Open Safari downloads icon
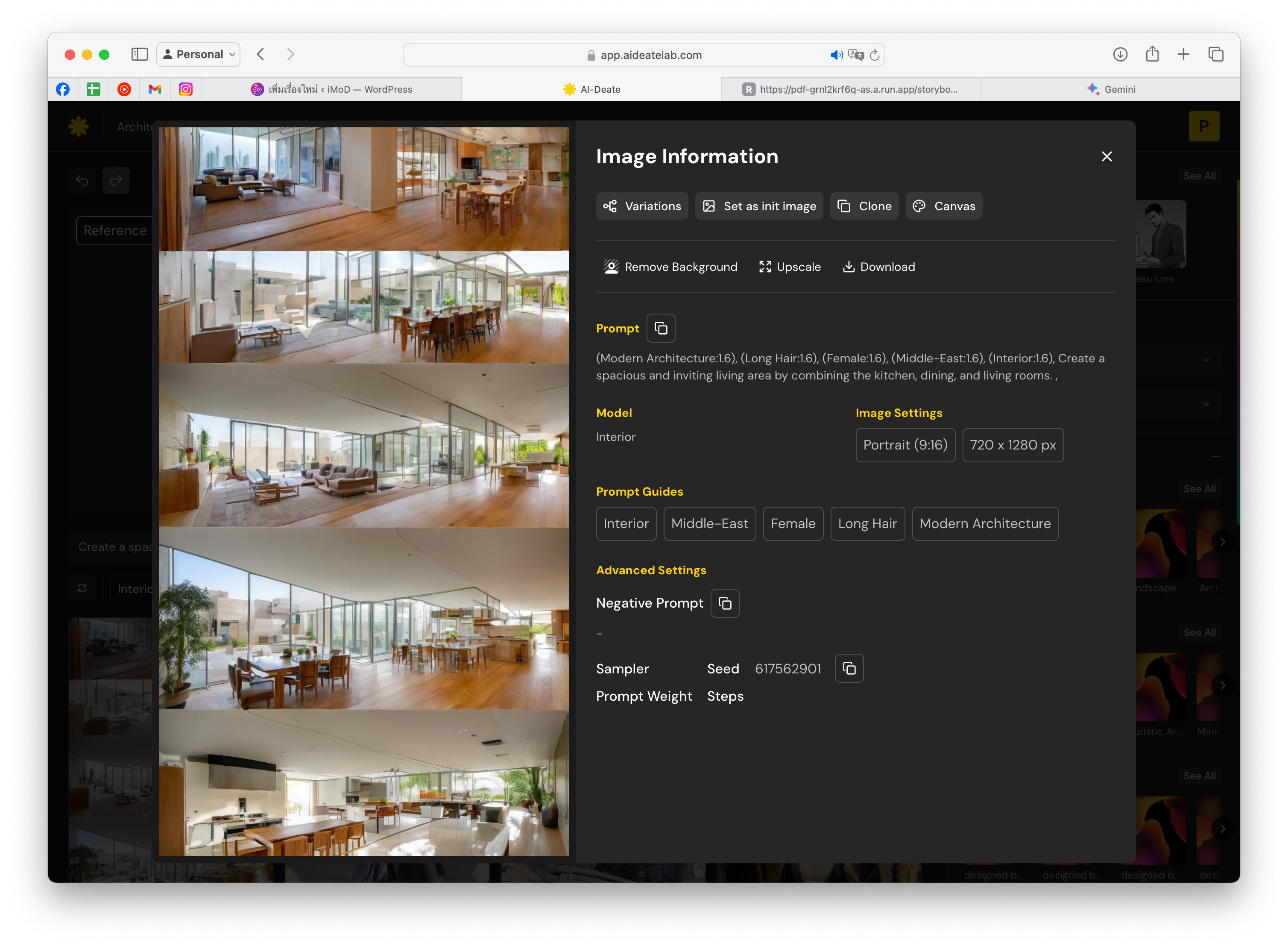The width and height of the screenshot is (1288, 946). (x=1120, y=54)
